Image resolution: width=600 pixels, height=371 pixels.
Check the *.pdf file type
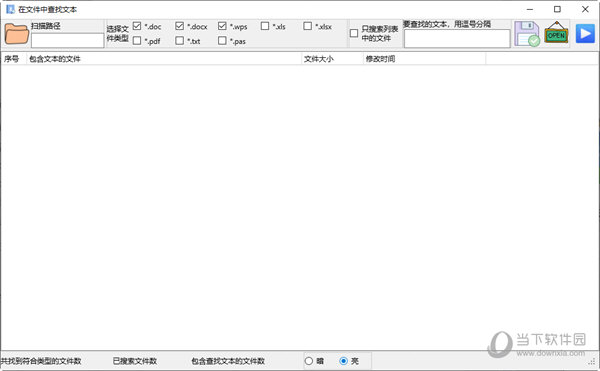pyautogui.click(x=137, y=41)
